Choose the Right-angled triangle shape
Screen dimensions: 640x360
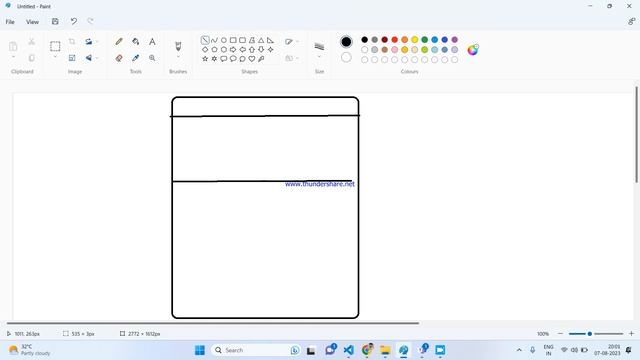click(270, 40)
